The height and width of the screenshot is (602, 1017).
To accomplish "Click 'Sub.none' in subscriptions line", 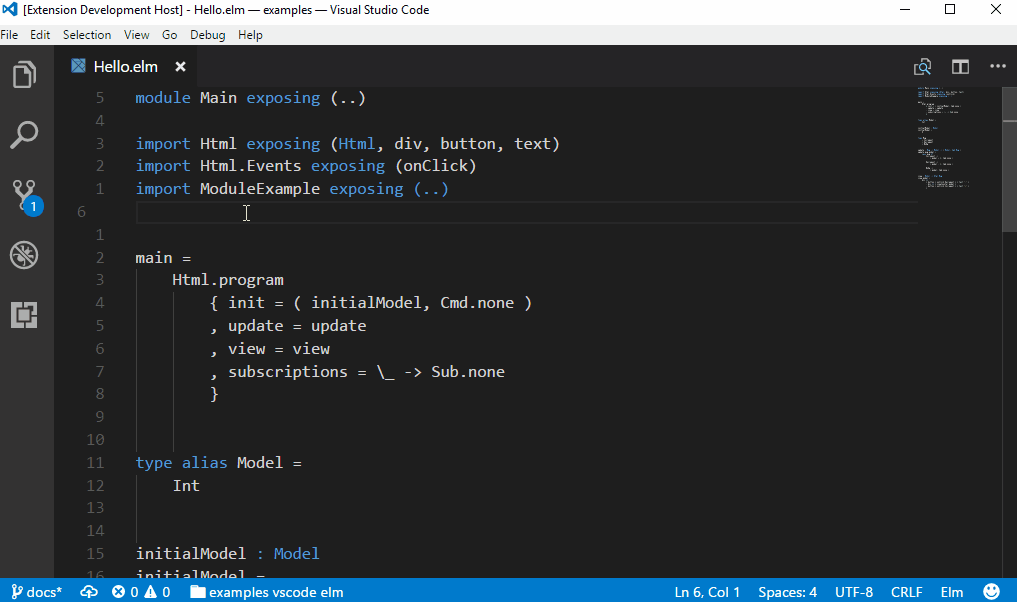I will [468, 372].
